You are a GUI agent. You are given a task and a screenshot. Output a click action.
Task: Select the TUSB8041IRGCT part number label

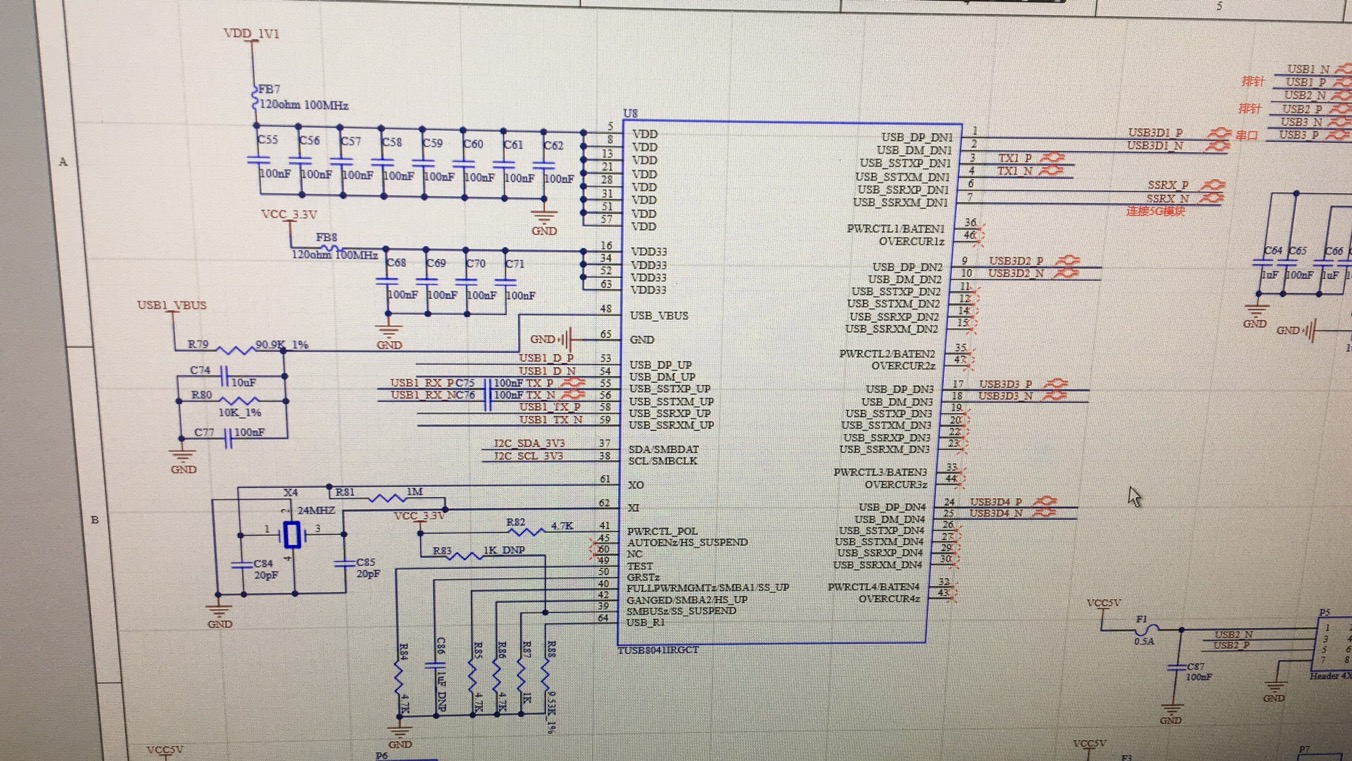(x=658, y=650)
